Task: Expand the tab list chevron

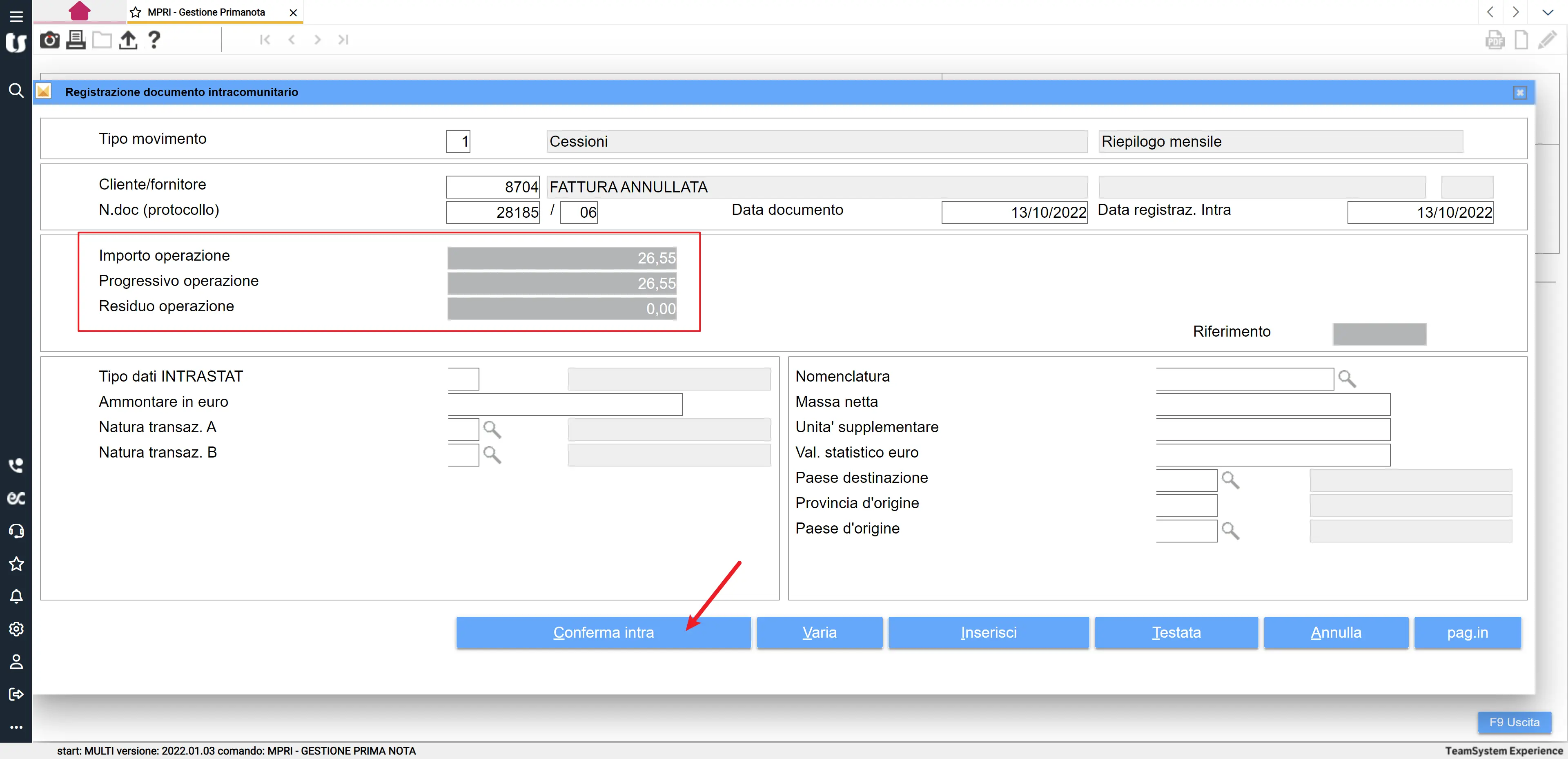Action: pos(1547,12)
